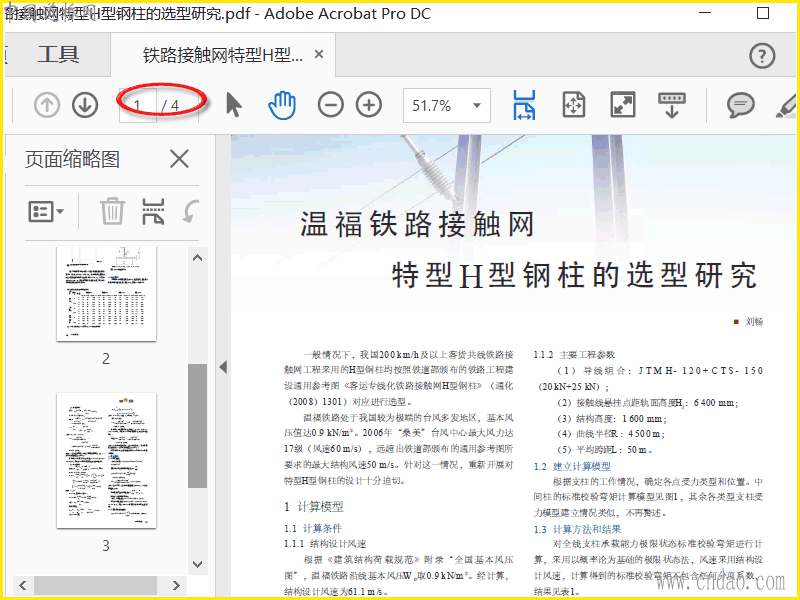
Task: Maximize the Acrobat window
Action: (763, 13)
